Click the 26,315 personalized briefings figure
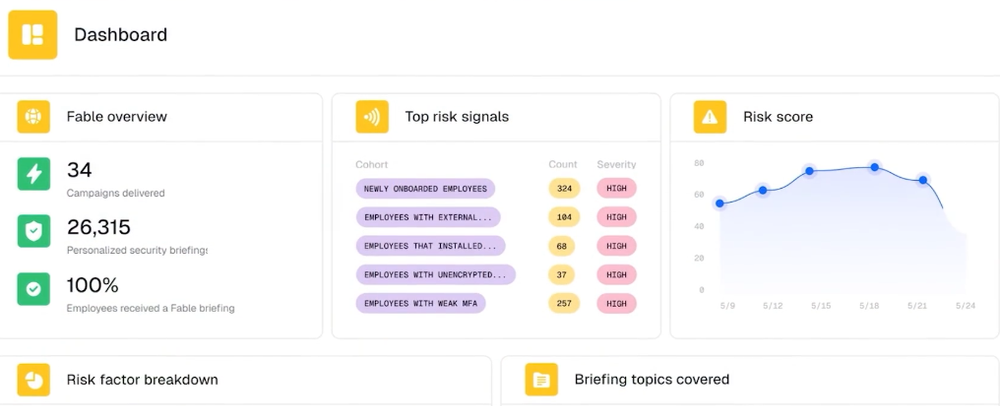Image resolution: width=1000 pixels, height=406 pixels. (99, 227)
